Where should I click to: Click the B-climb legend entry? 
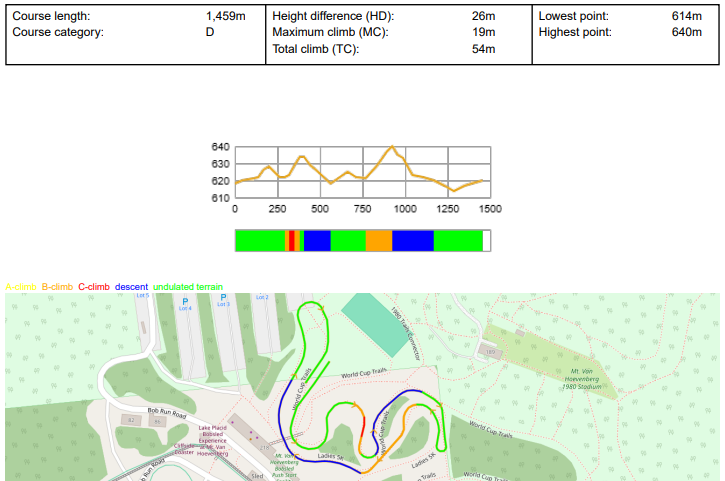point(57,287)
